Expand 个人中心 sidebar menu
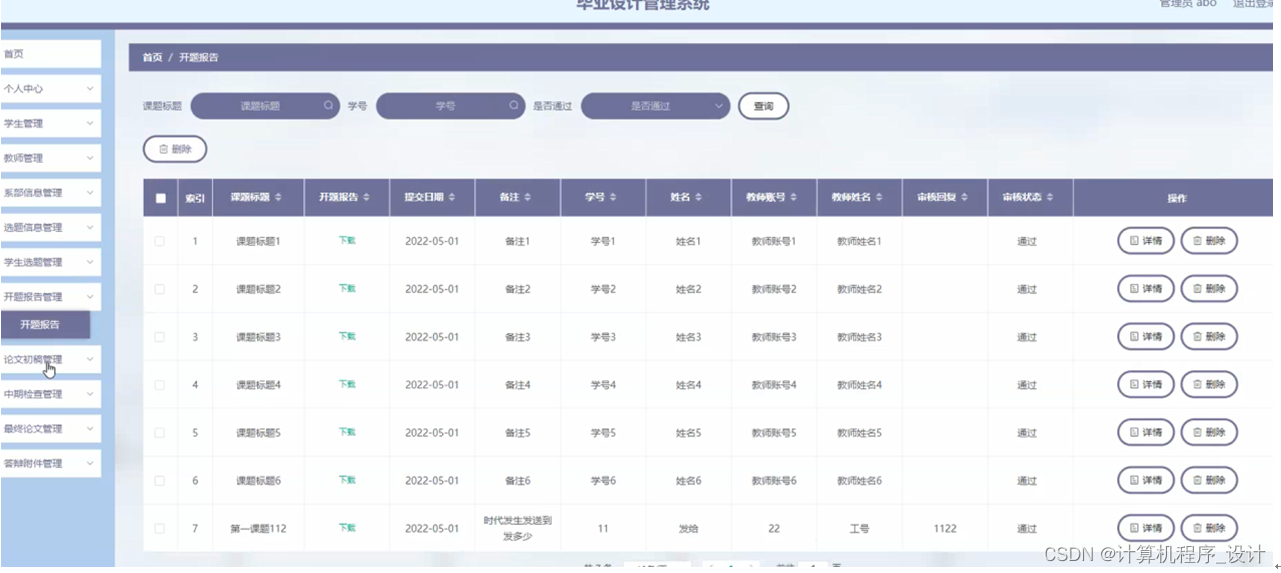 (50, 89)
